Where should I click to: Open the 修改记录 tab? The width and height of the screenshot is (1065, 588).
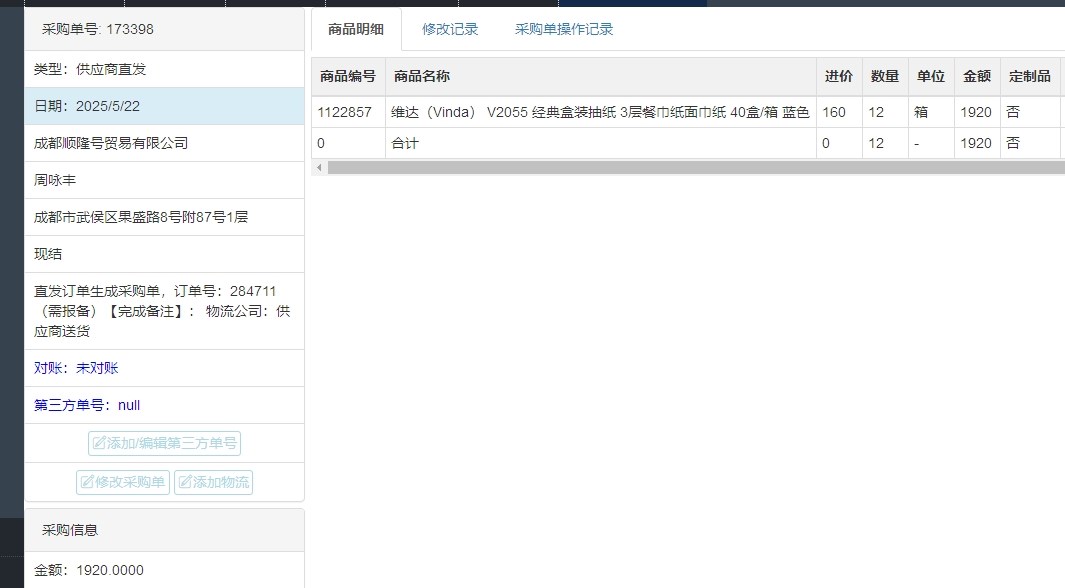click(450, 29)
